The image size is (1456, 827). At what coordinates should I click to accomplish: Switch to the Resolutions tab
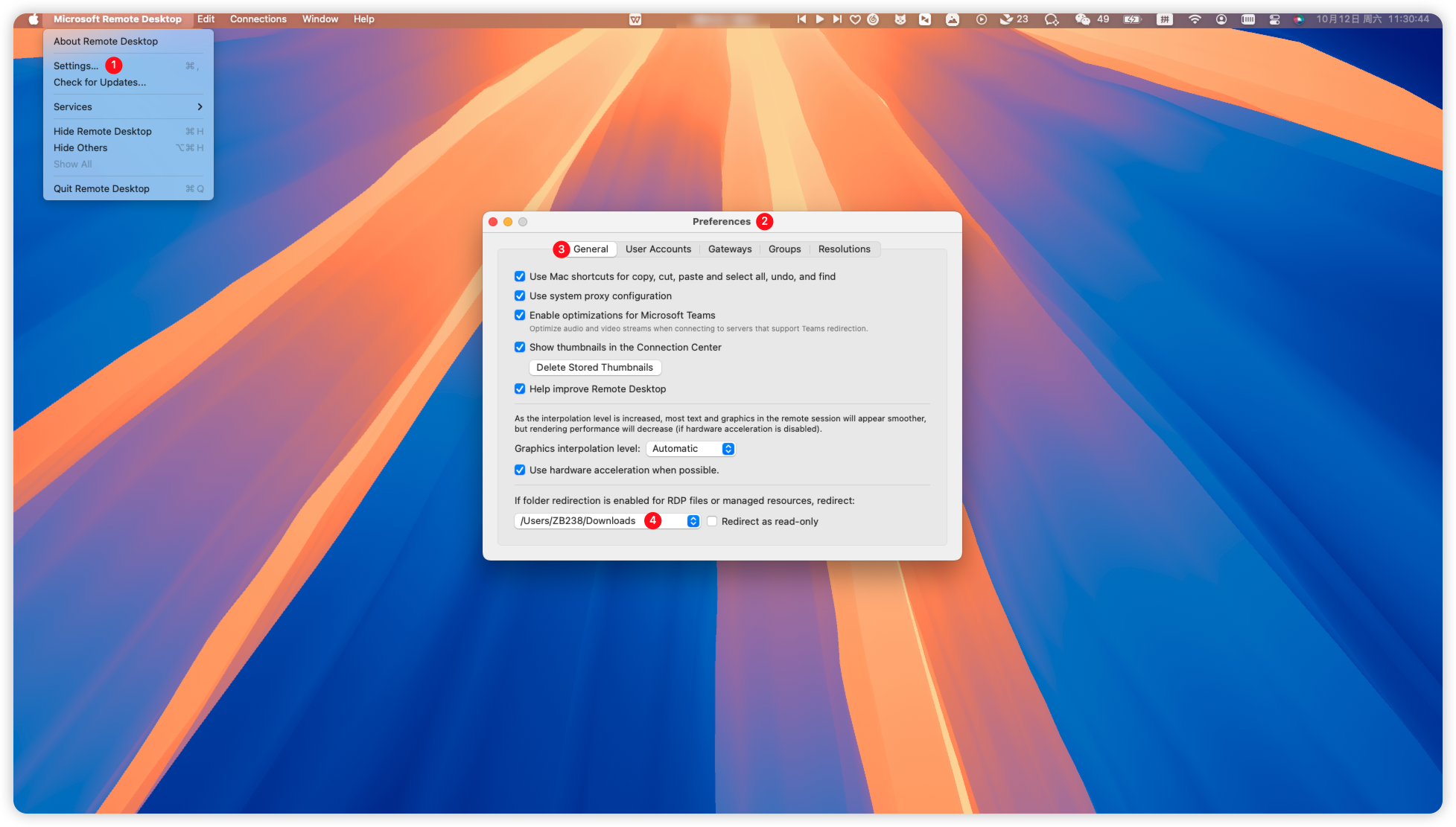(x=845, y=249)
